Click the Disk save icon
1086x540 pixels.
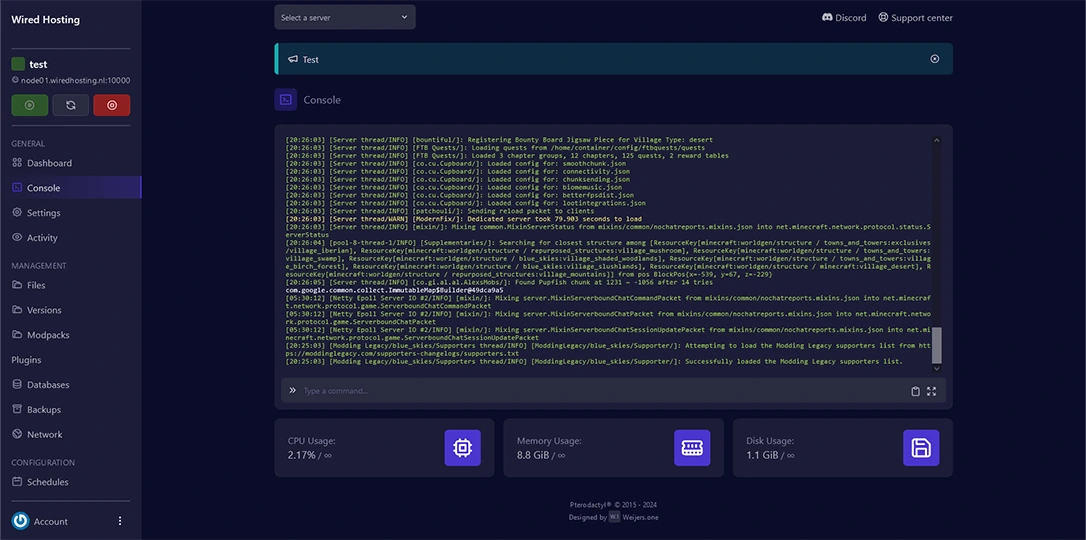click(921, 448)
